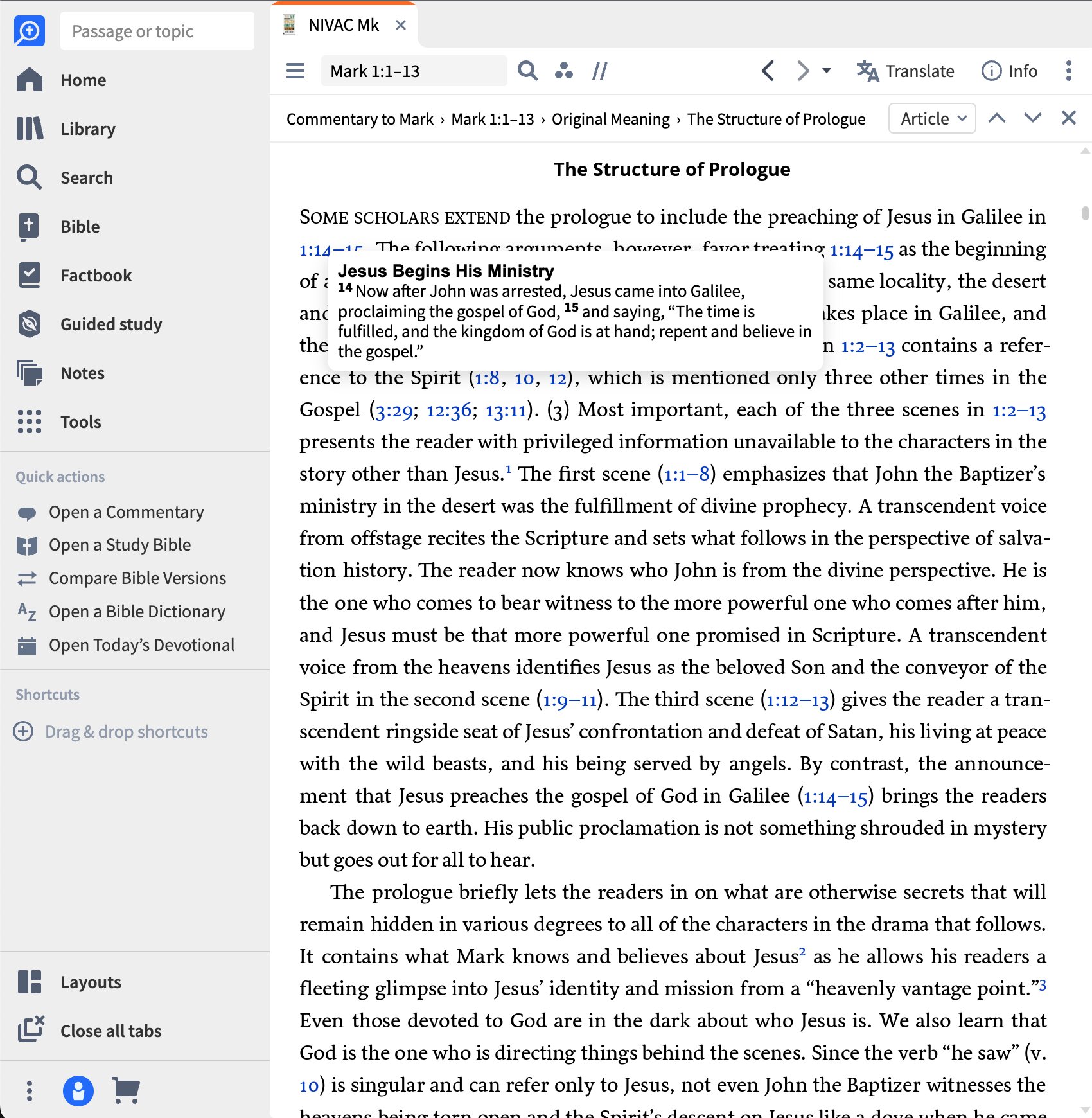This screenshot has height=1118, width=1092.
Task: Click Commentary to Mark breadcrumb
Action: pyautogui.click(x=360, y=119)
